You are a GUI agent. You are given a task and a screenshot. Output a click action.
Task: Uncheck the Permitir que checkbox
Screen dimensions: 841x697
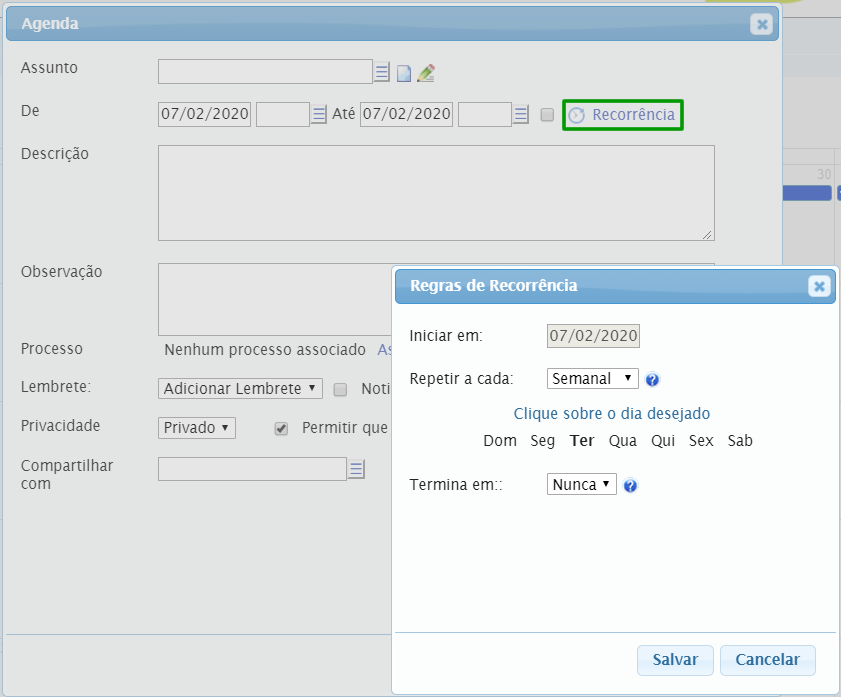point(281,428)
